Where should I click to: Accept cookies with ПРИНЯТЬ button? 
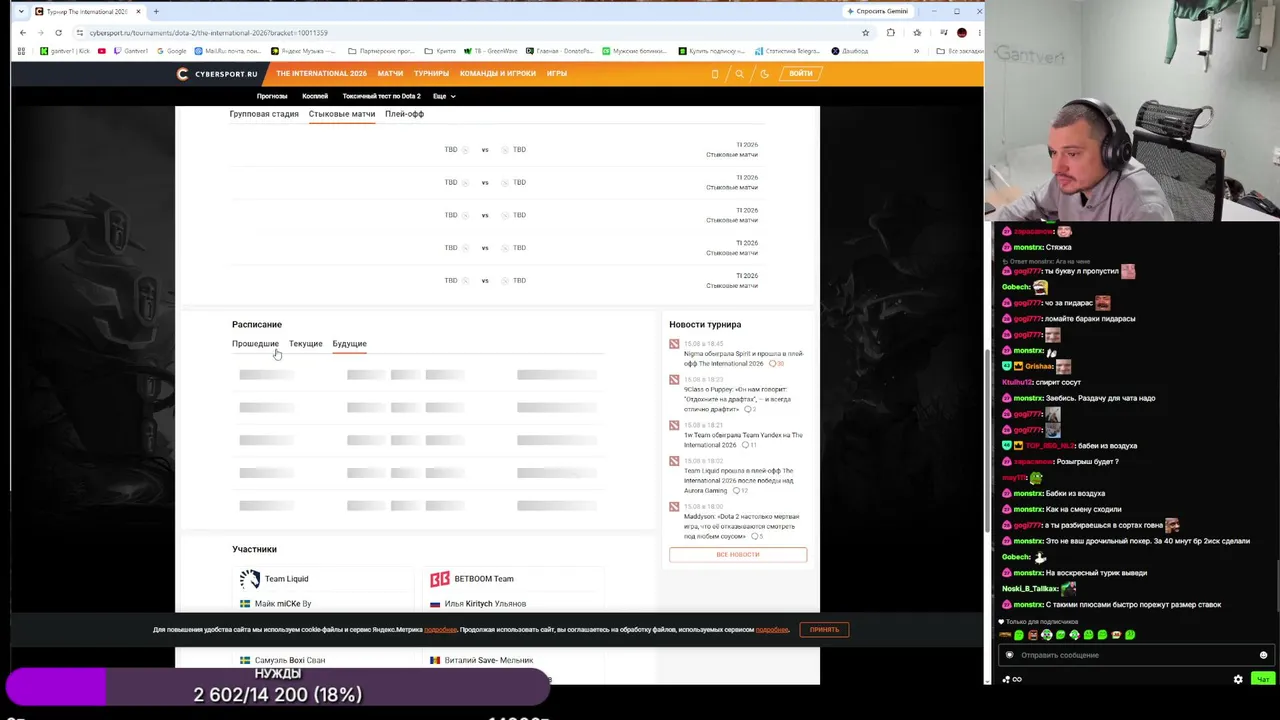click(824, 629)
